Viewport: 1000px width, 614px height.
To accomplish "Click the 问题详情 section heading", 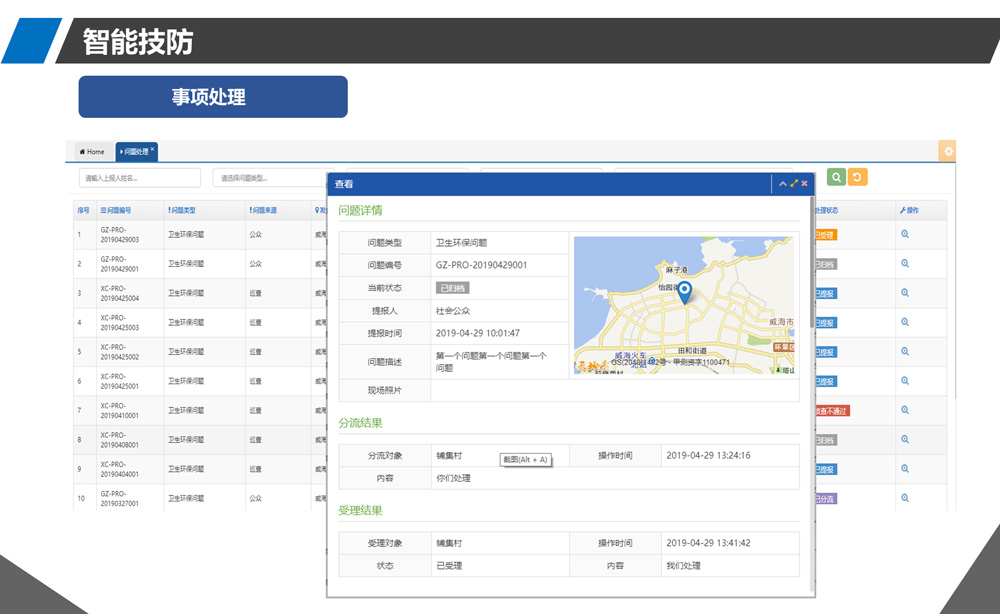I will (360, 210).
